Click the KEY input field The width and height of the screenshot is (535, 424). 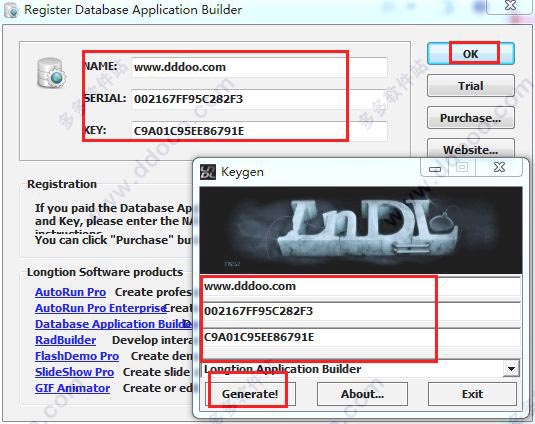point(259,131)
